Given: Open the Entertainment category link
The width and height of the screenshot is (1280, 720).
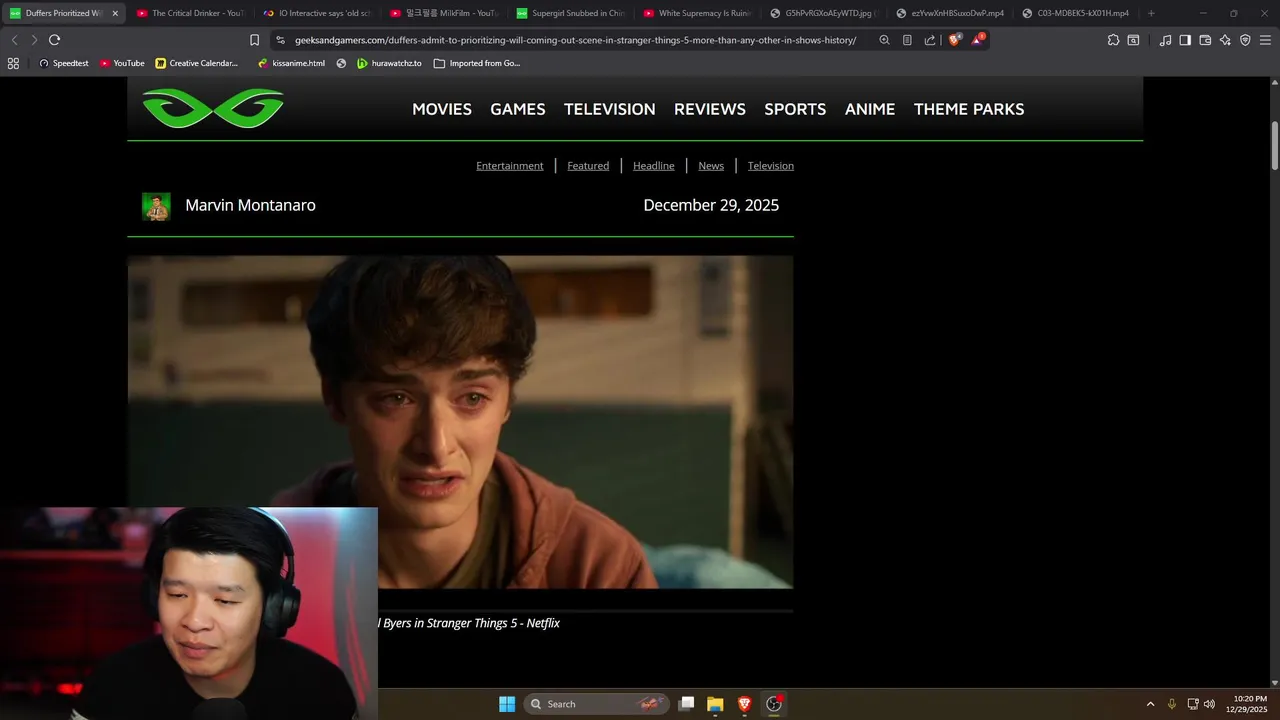Looking at the screenshot, I should click(510, 166).
